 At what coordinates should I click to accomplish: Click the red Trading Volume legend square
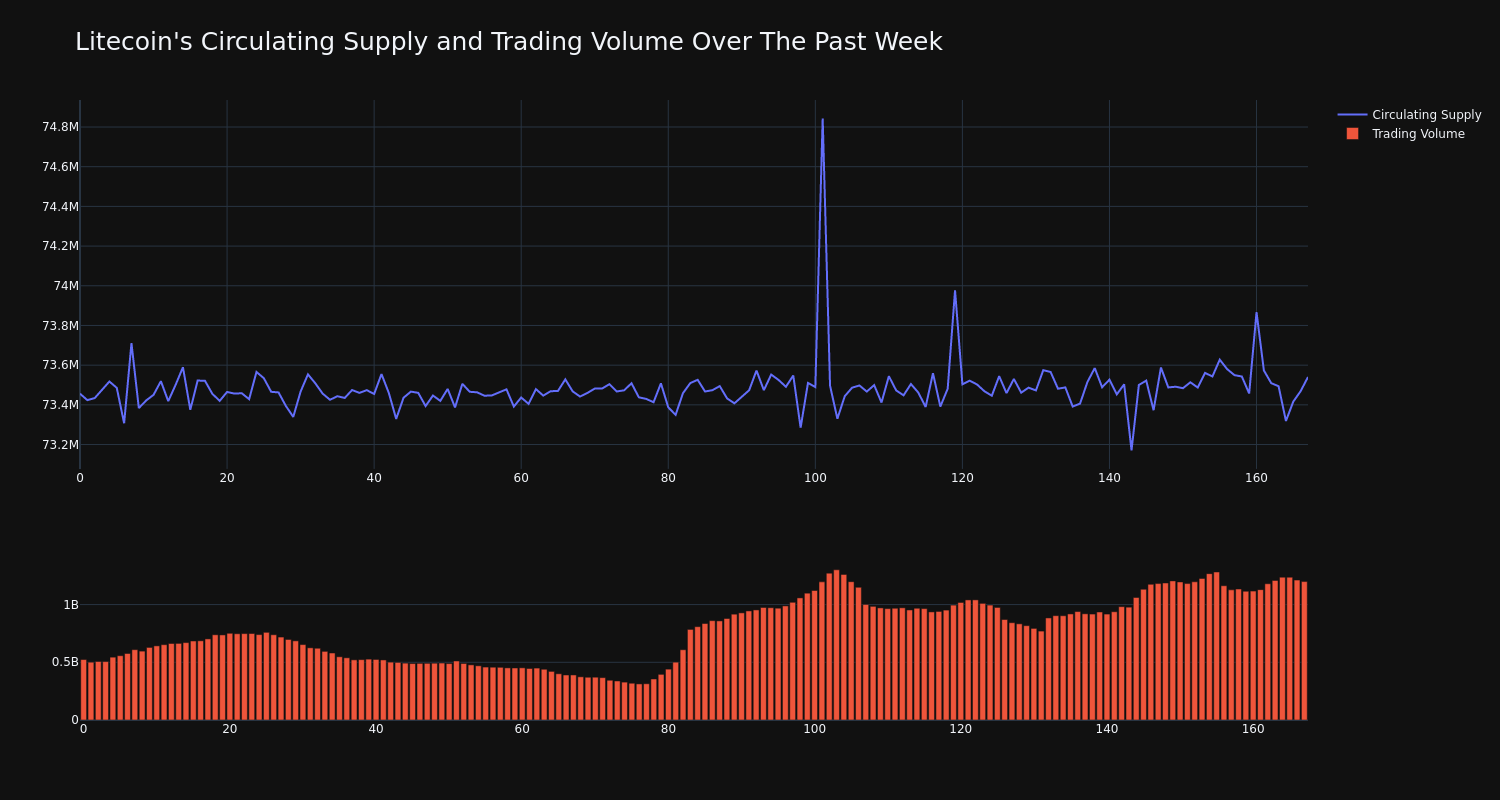click(x=1352, y=134)
